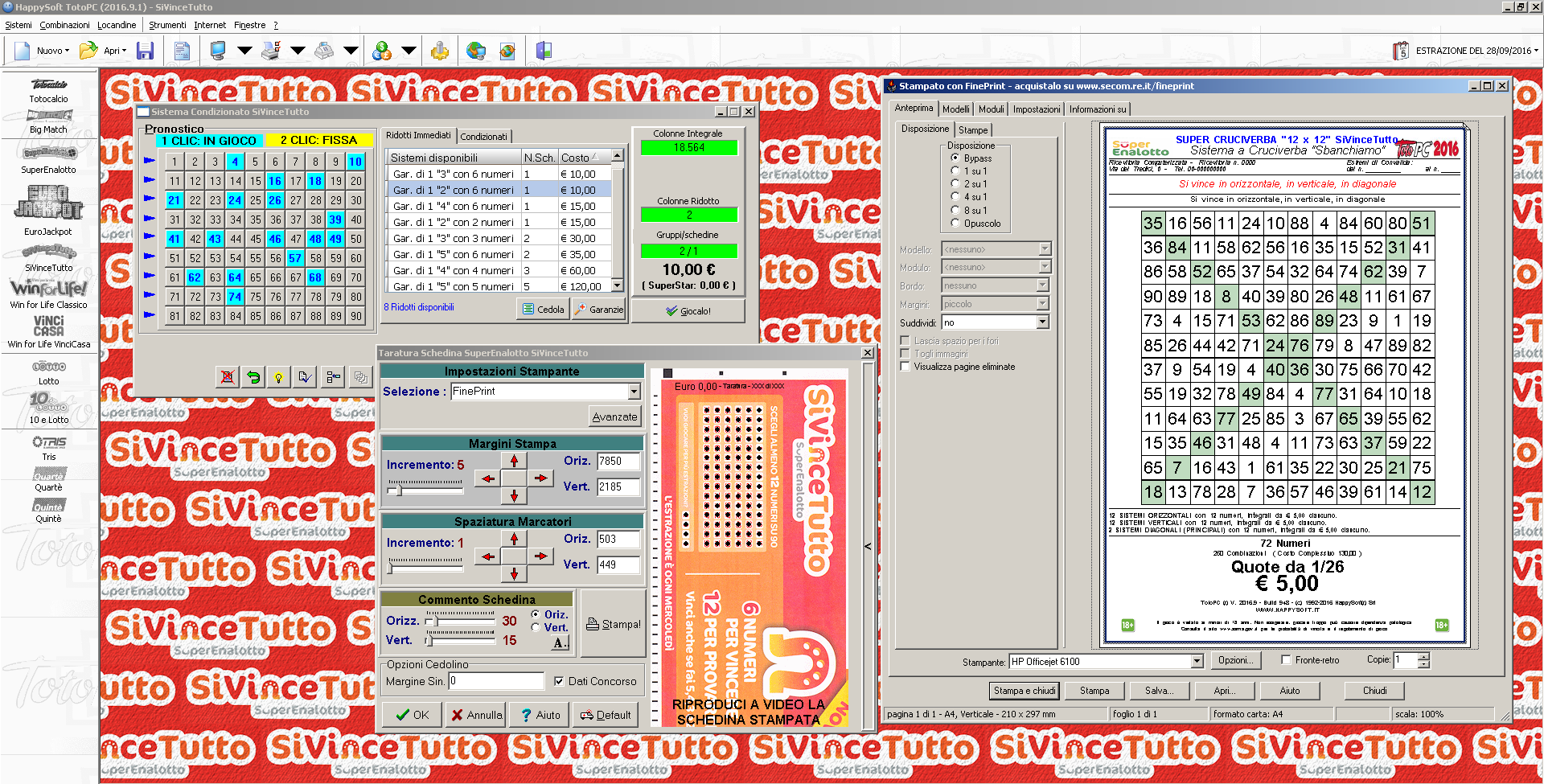
Task: Click the floppy disk save icon
Action: tap(146, 51)
